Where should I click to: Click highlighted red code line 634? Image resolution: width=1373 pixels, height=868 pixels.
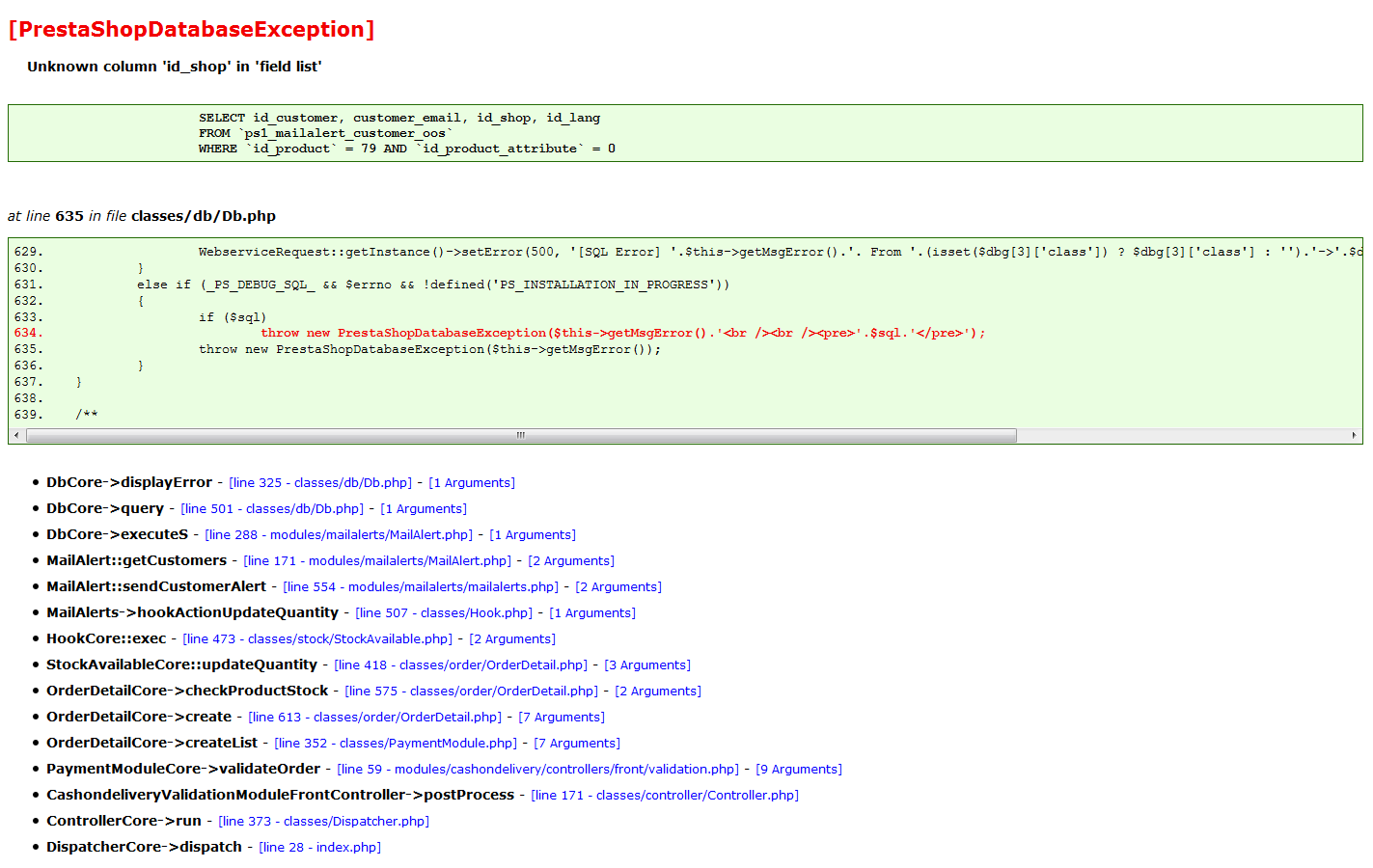click(623, 333)
